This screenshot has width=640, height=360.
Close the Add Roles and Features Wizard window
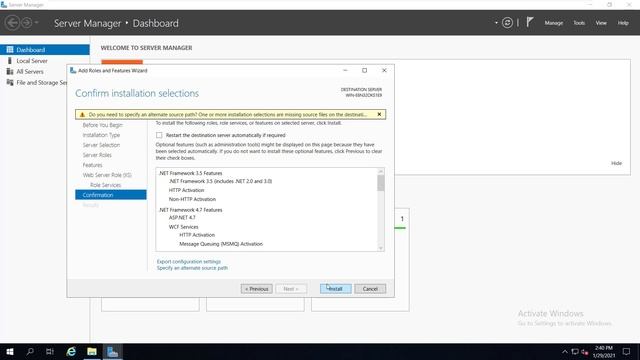[x=384, y=70]
